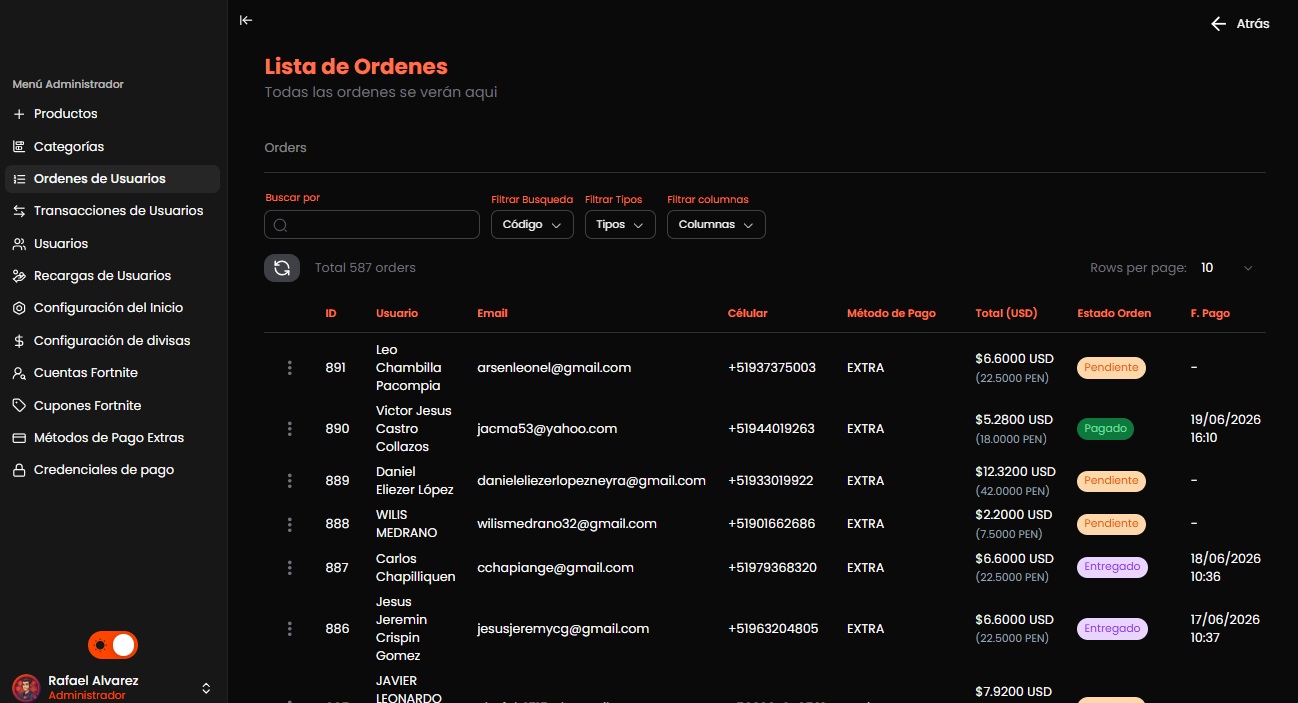1298x703 pixels.
Task: Click the Categorías sidebar icon
Action: tap(19, 146)
